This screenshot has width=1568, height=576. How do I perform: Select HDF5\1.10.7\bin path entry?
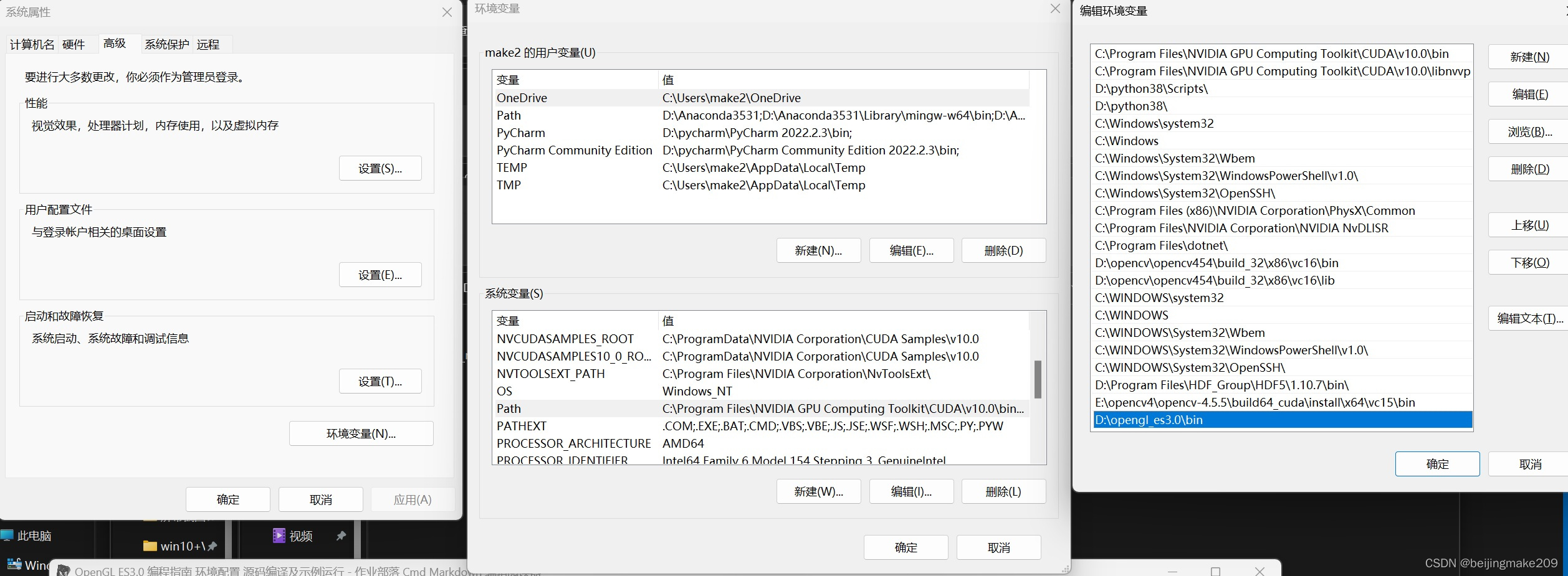(1283, 385)
